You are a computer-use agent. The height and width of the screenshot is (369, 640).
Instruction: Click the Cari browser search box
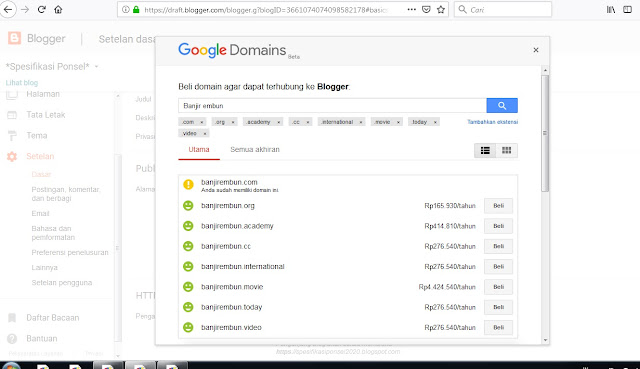[x=503, y=9]
